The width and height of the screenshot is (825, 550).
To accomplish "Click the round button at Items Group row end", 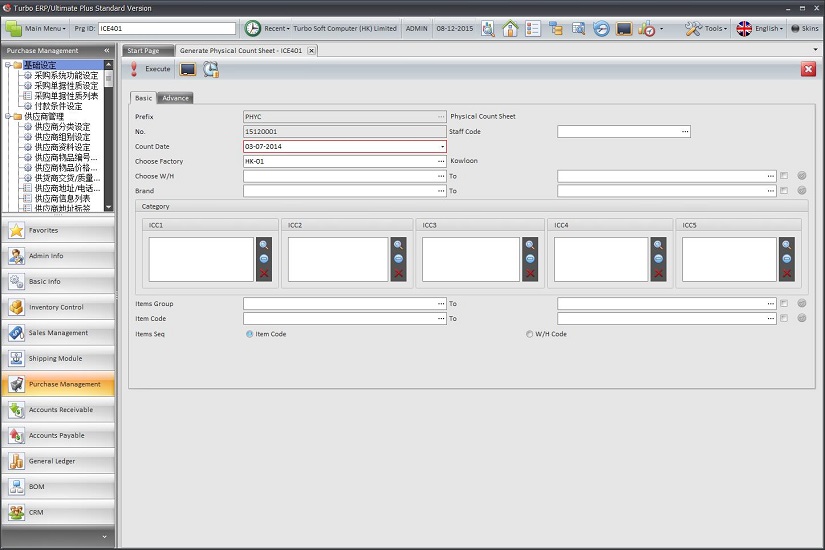I will (802, 303).
